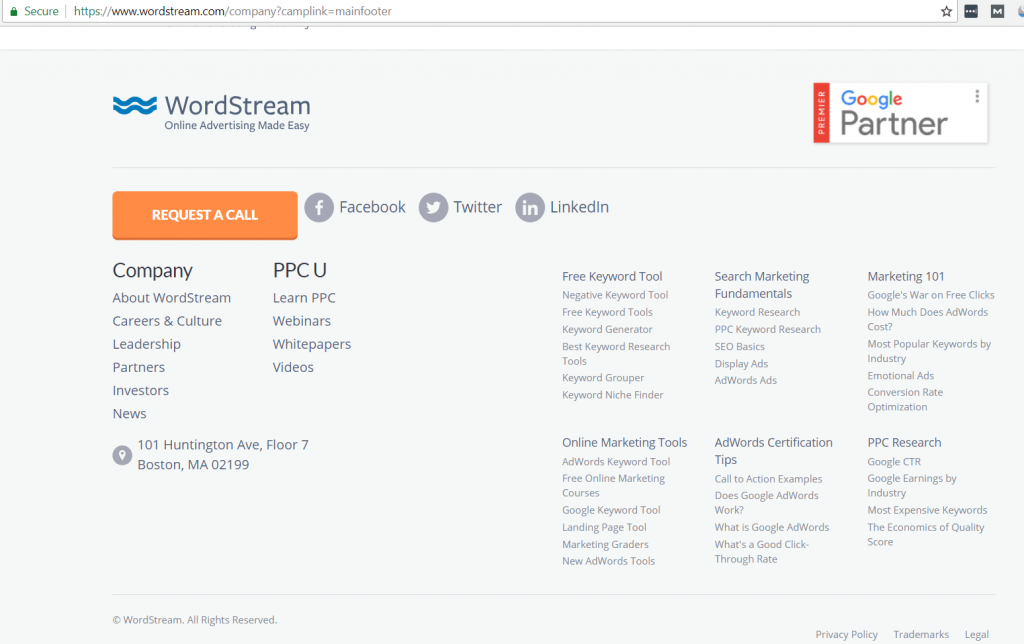This screenshot has width=1024, height=644.
Task: Open the Landing Page Tool link
Action: coord(604,527)
